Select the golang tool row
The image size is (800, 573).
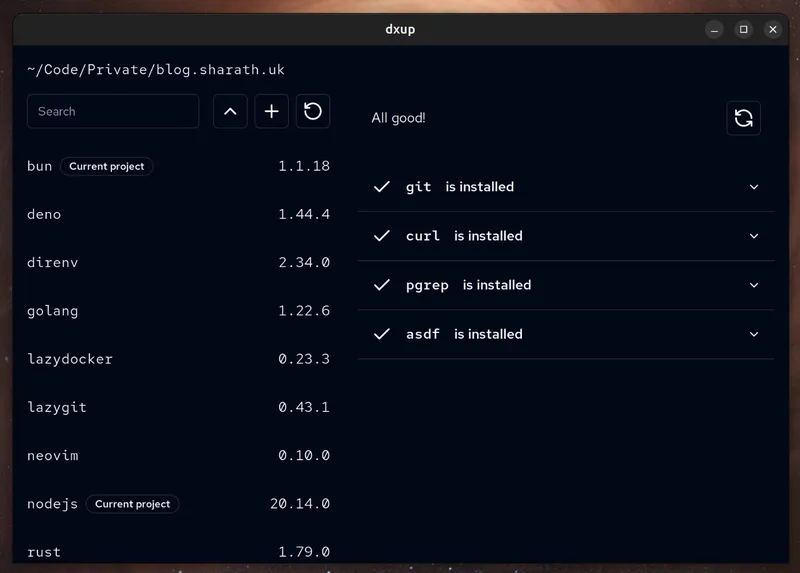pyautogui.click(x=179, y=311)
